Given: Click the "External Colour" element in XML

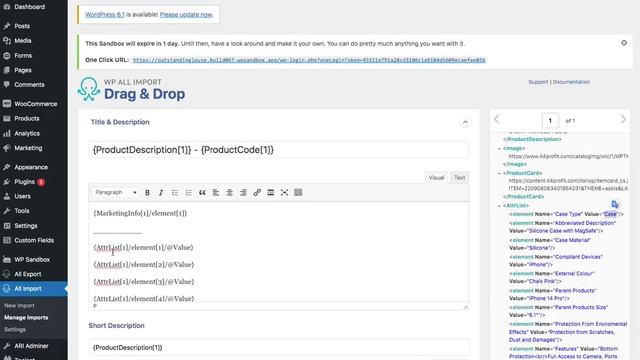Looking at the screenshot, I should point(552,277).
